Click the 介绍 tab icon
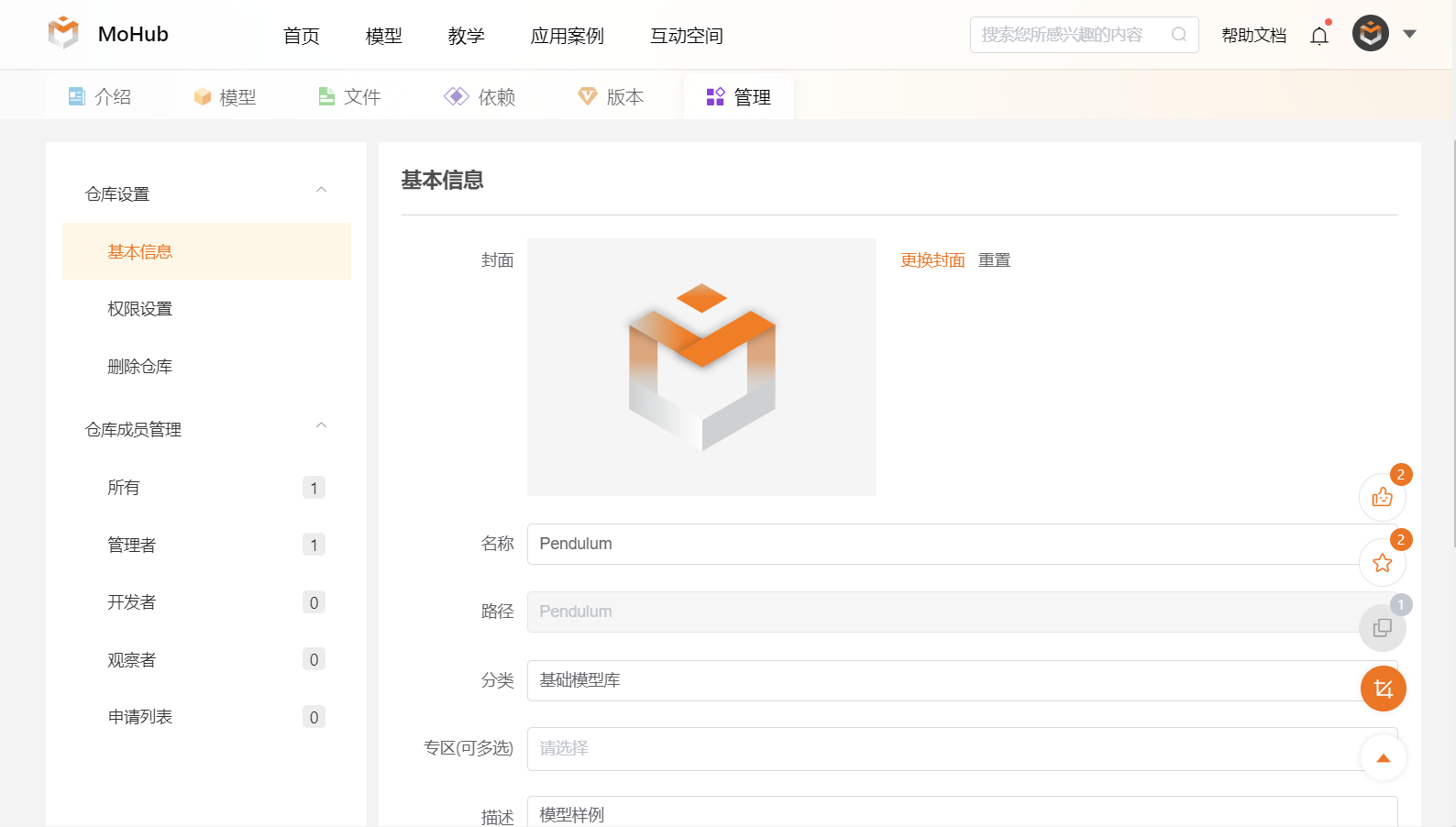 [77, 96]
